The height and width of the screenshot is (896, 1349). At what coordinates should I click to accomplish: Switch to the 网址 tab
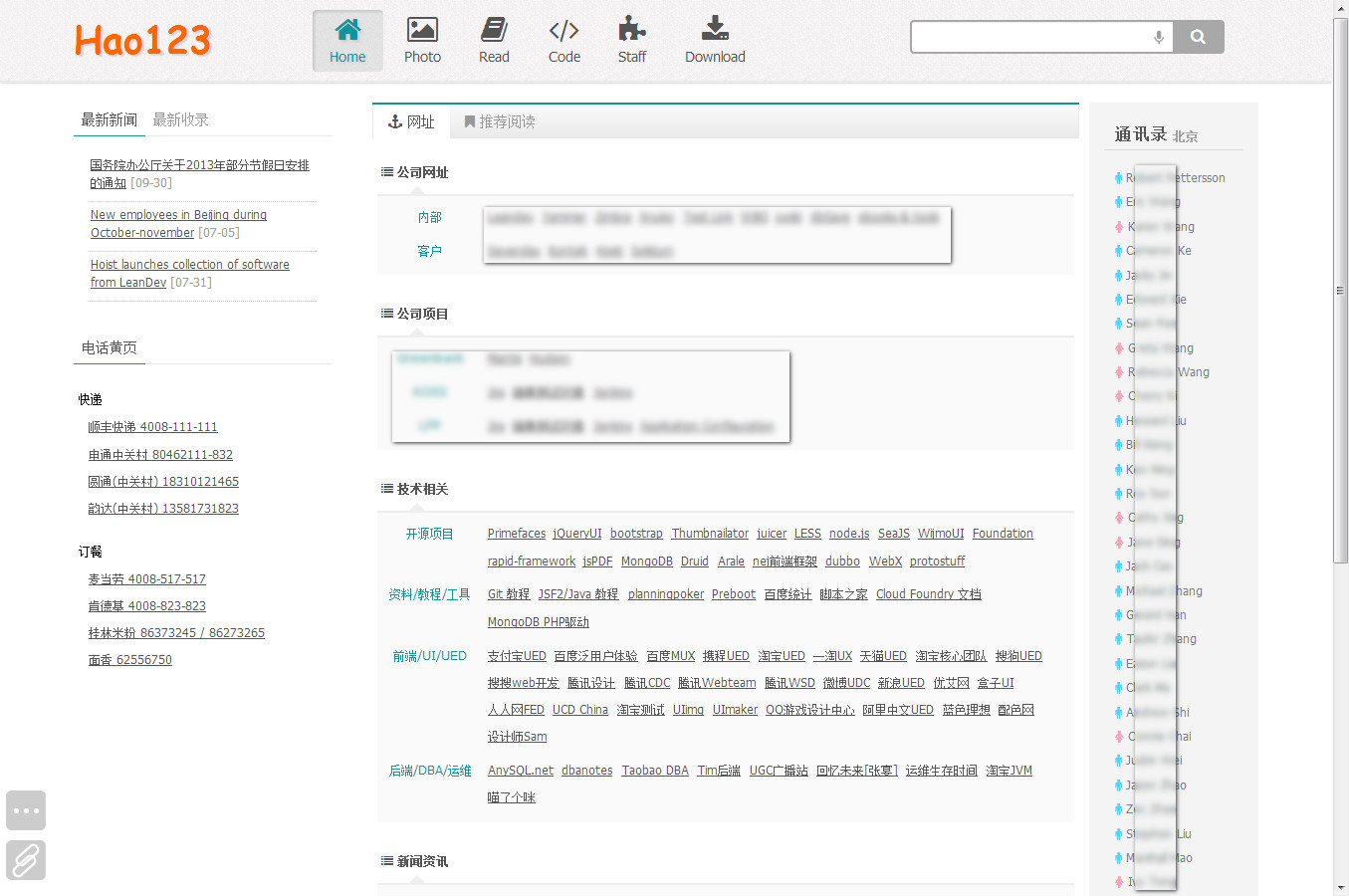click(411, 121)
